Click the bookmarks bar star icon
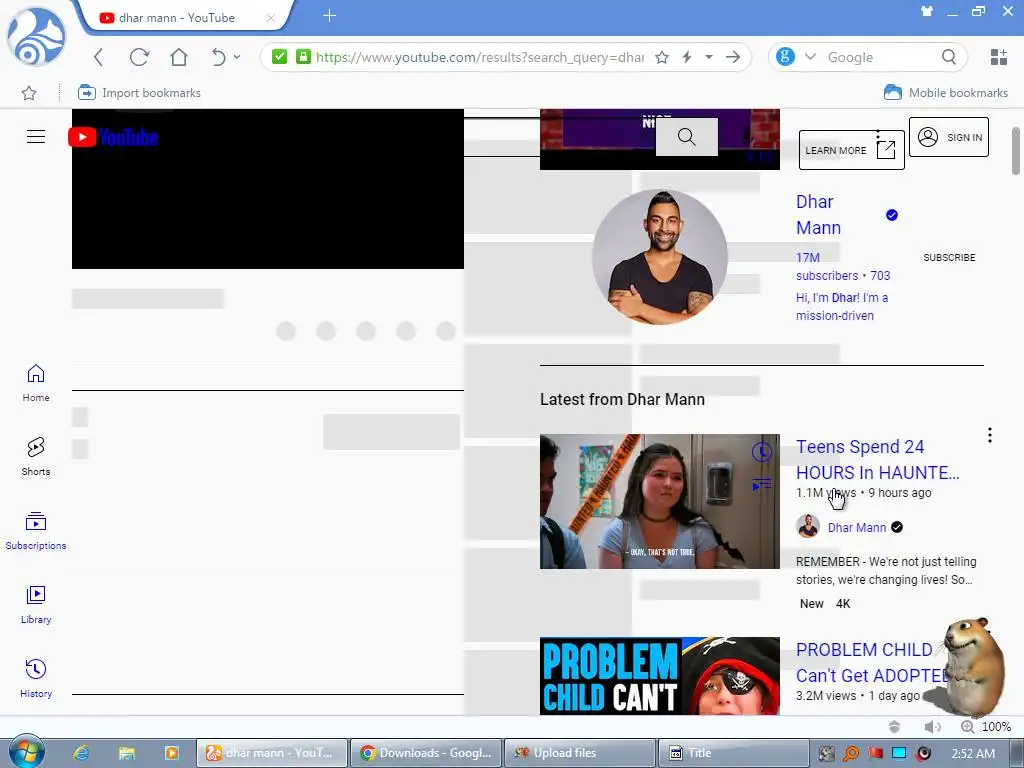Viewport: 1024px width, 768px height. point(29,93)
